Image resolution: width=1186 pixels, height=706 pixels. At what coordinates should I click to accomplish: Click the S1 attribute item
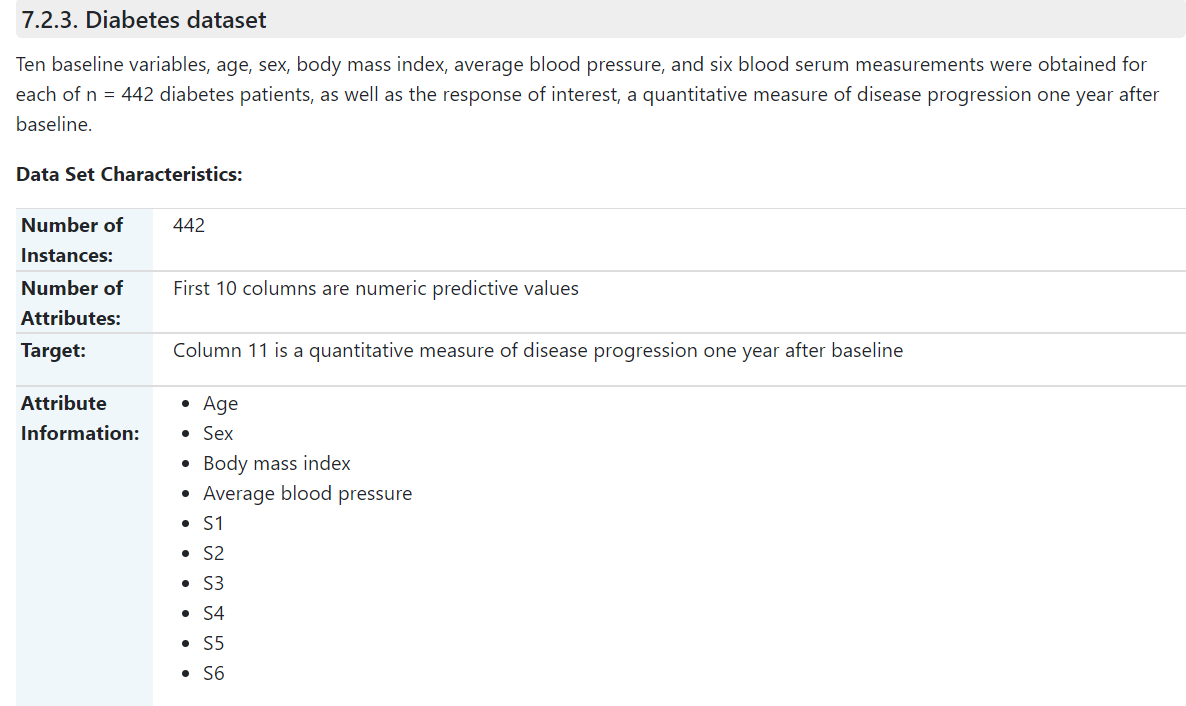pyautogui.click(x=213, y=524)
